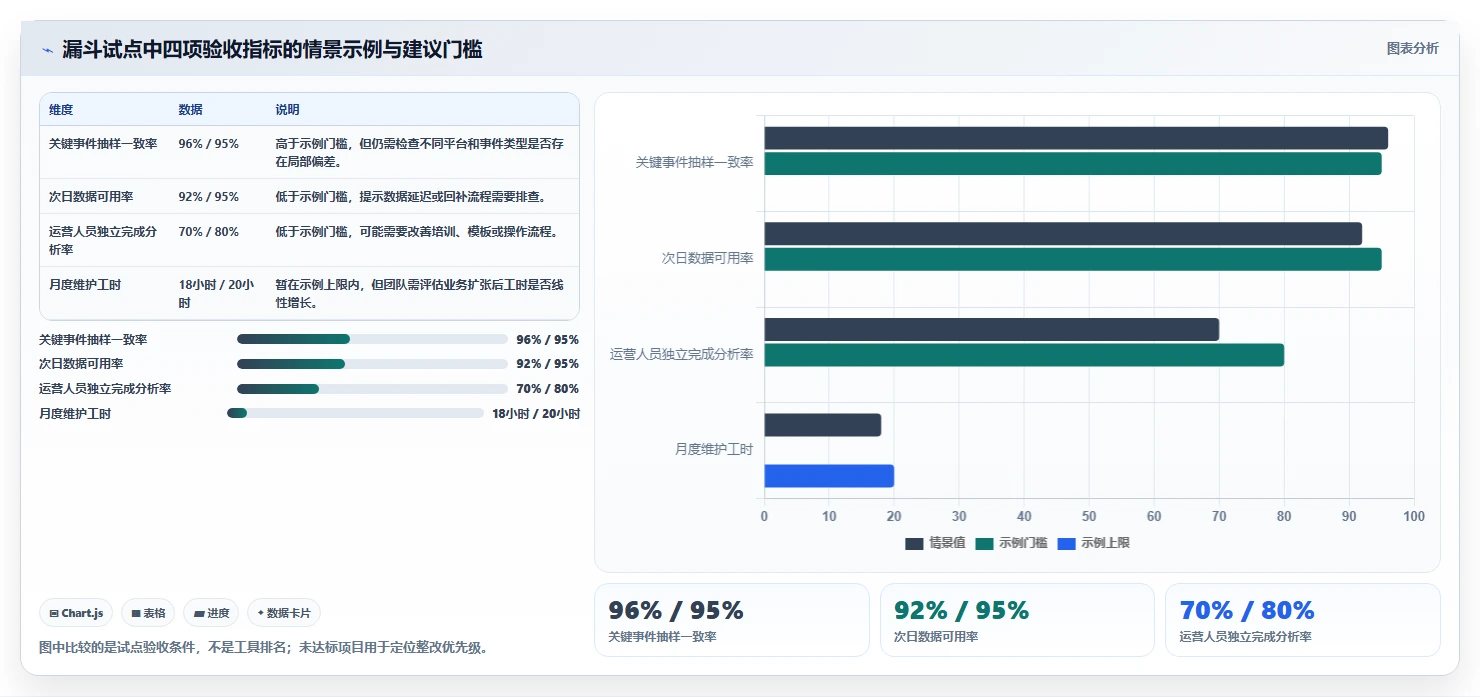Toggle 示例门槛 legend series
1480x697 pixels.
click(x=1011, y=543)
